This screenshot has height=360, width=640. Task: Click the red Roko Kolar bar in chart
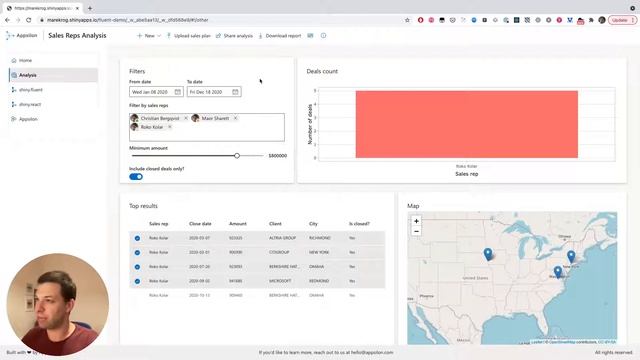467,124
